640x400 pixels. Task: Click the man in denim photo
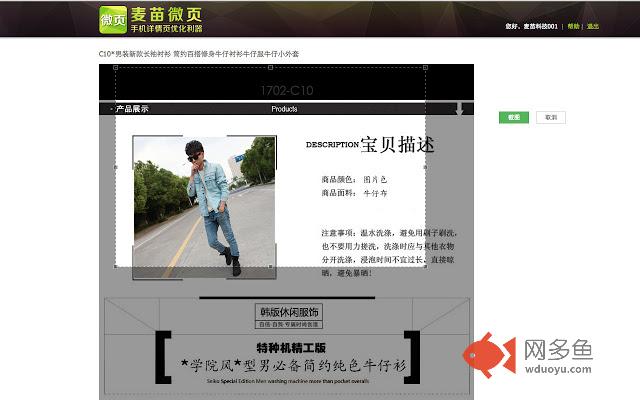pyautogui.click(x=204, y=207)
